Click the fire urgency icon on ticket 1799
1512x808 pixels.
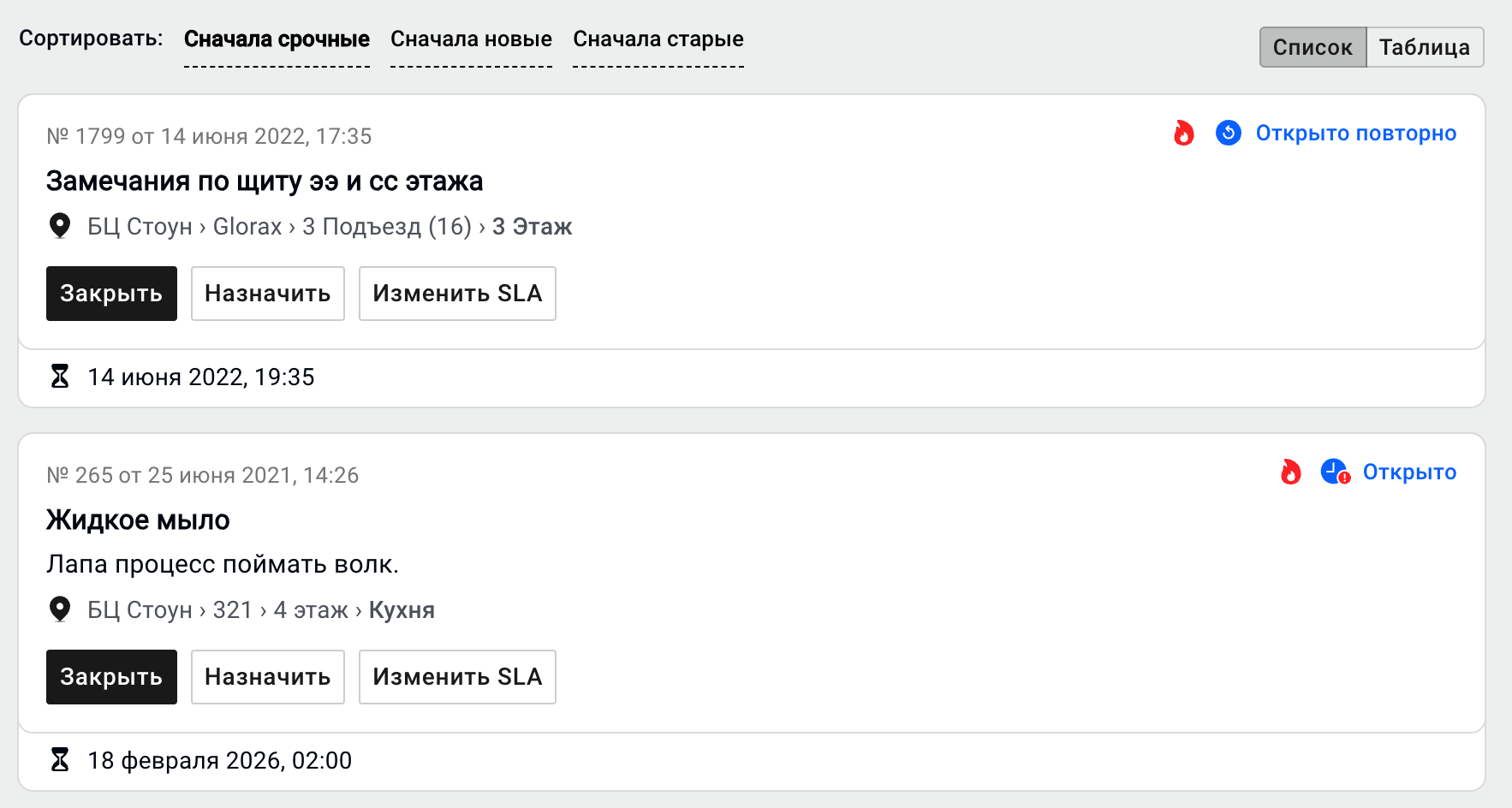(1184, 134)
